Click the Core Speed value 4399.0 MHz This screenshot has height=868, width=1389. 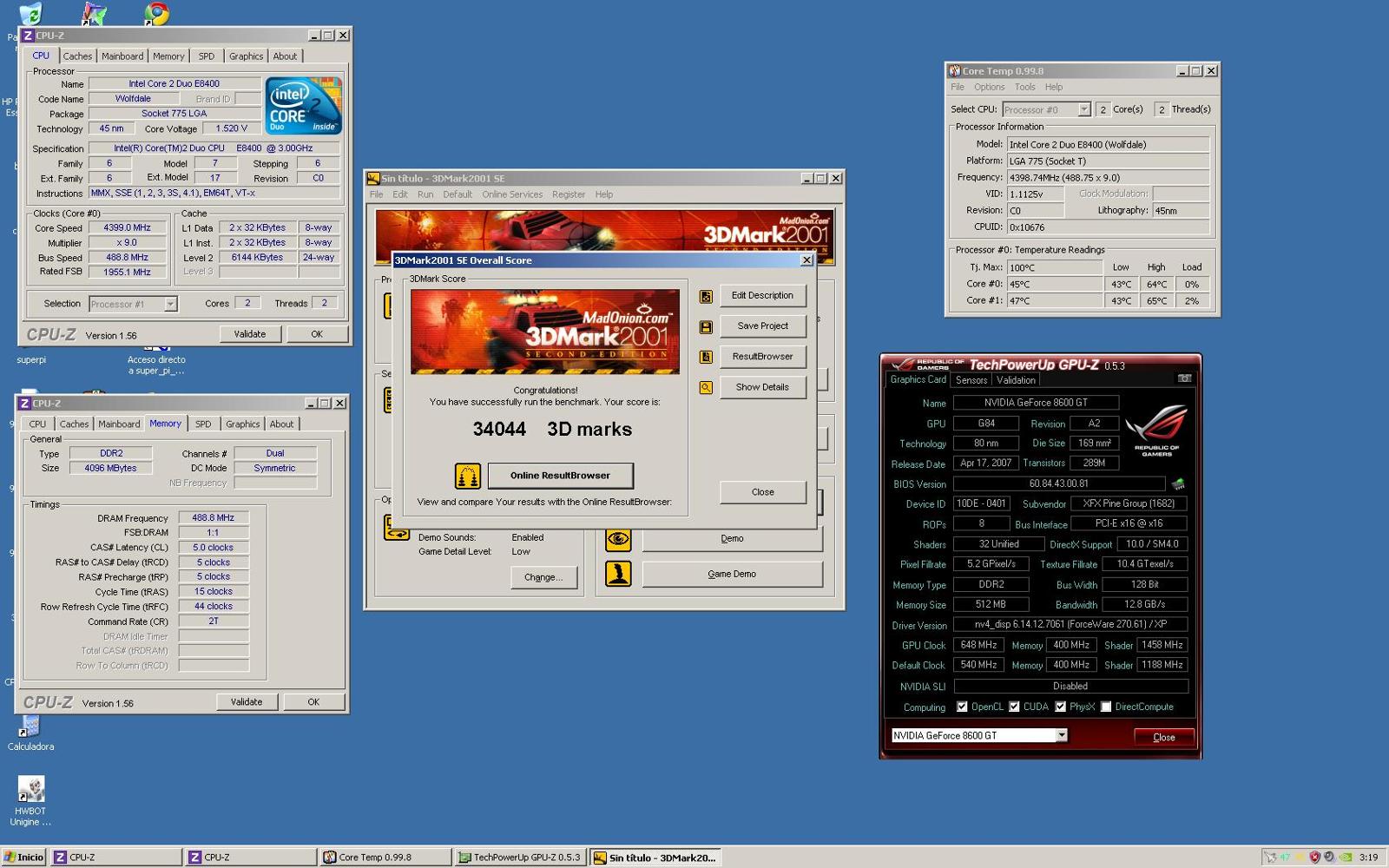(x=128, y=228)
